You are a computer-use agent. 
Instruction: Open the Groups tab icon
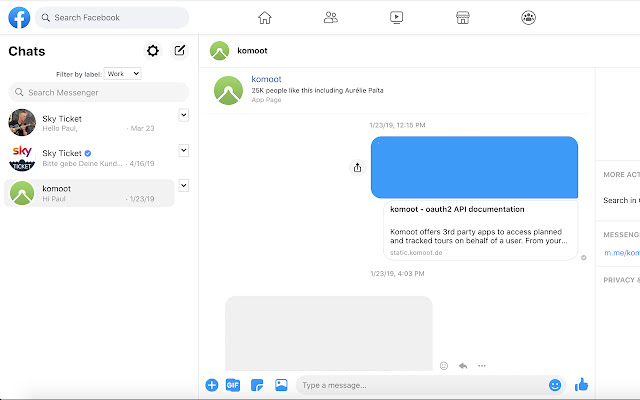point(529,18)
